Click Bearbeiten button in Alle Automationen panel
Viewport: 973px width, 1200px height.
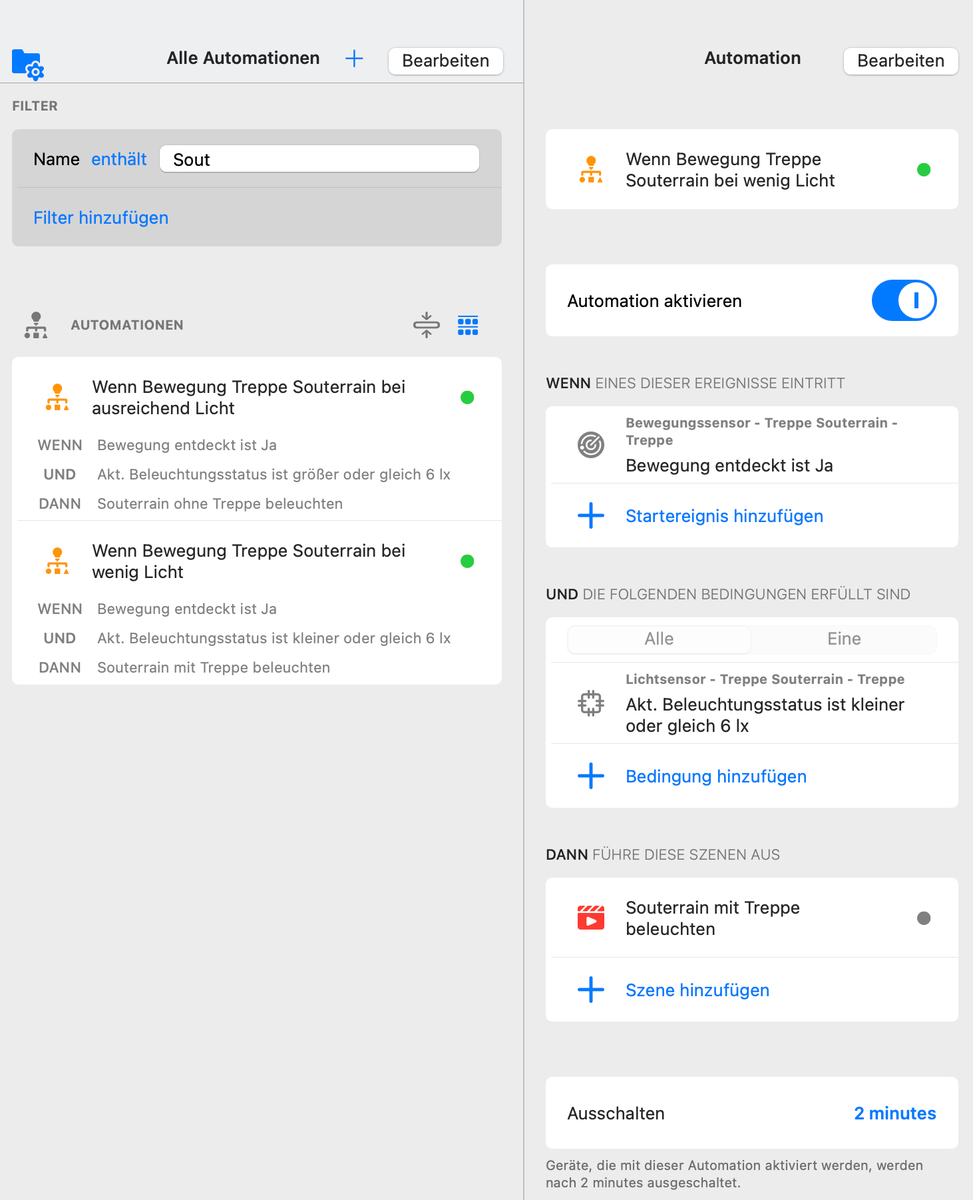[x=445, y=60]
